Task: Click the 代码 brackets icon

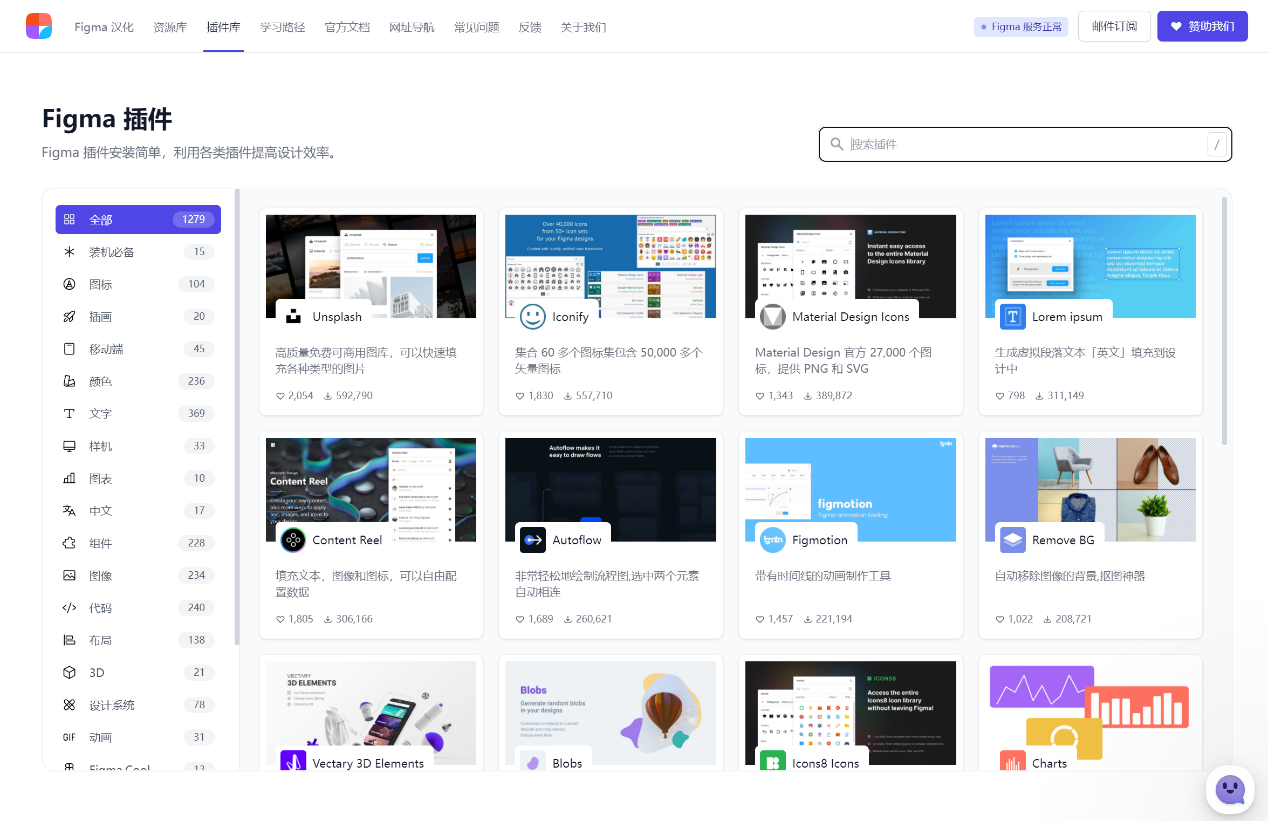Action: [69, 608]
